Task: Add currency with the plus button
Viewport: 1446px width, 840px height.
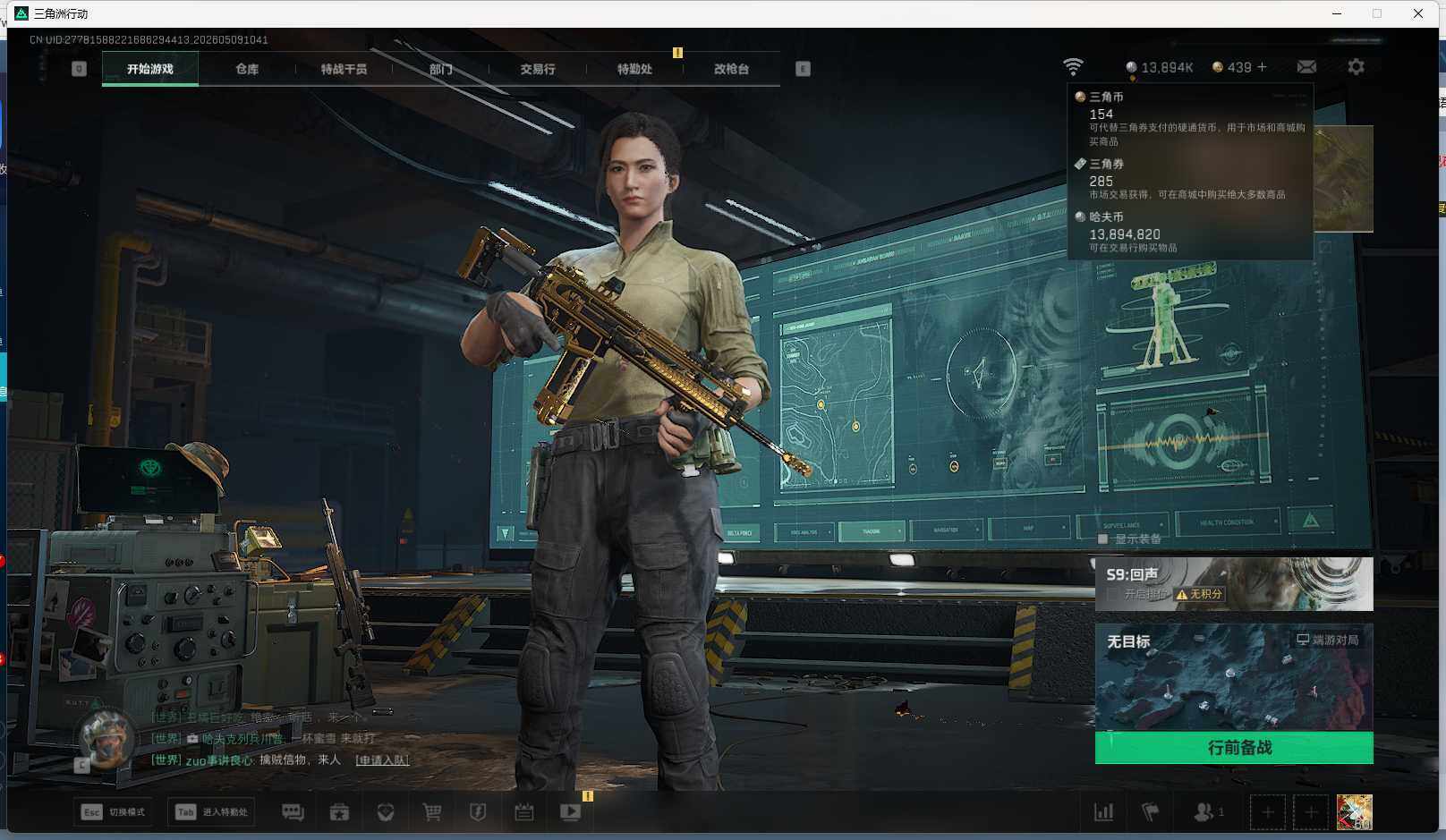Action: pyautogui.click(x=1262, y=67)
